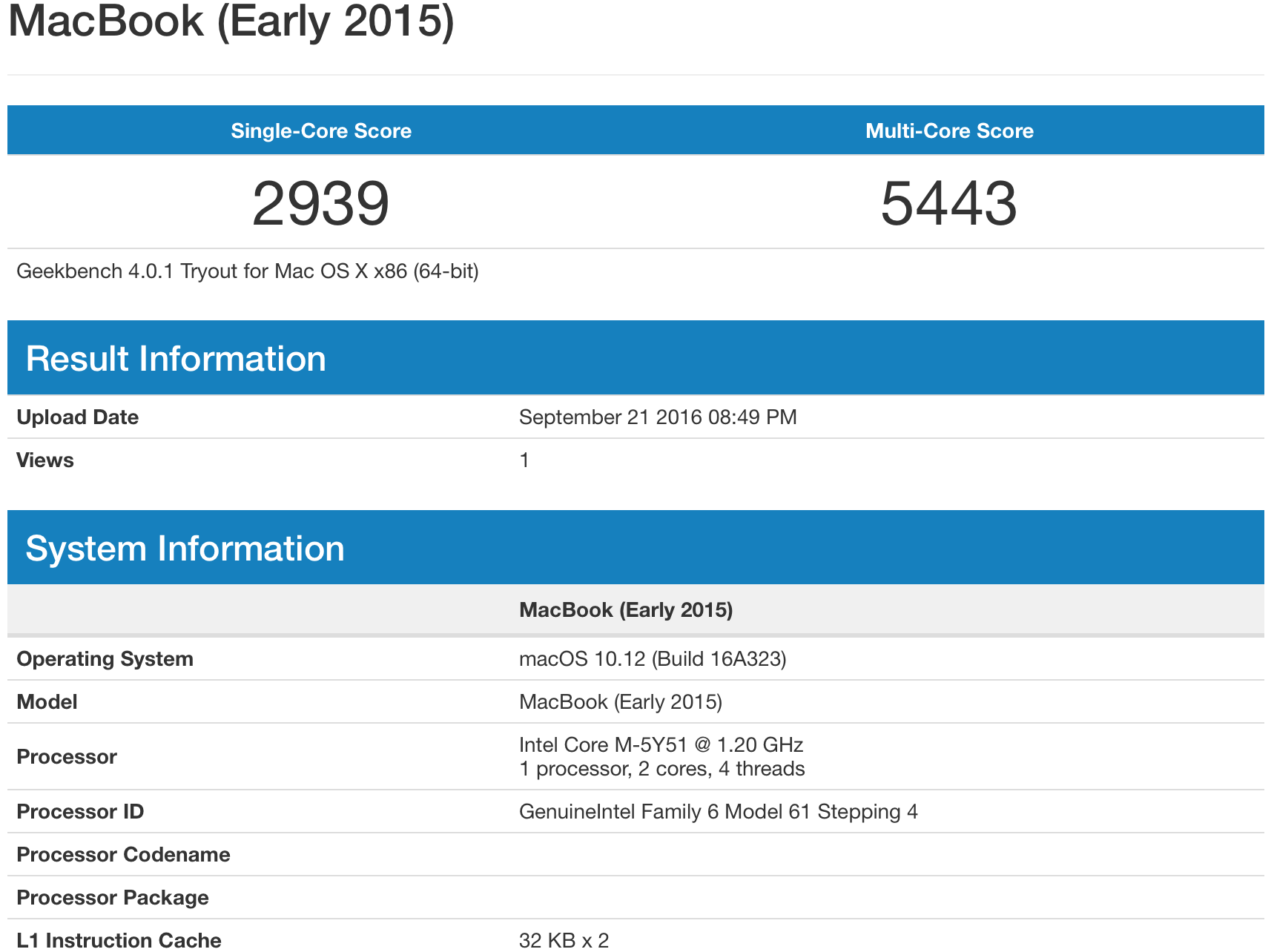The width and height of the screenshot is (1274, 952).
Task: Click the Model row label
Action: pyautogui.click(x=47, y=701)
